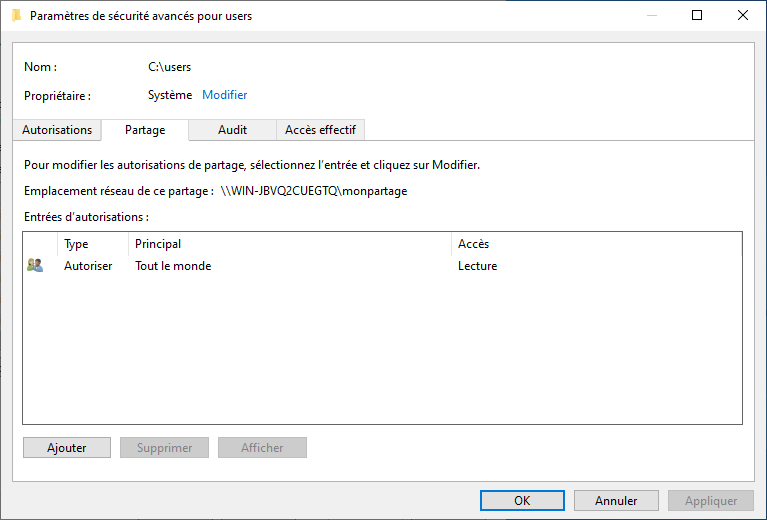The image size is (767, 520).
Task: Close the advanced security settings window
Action: point(743,15)
